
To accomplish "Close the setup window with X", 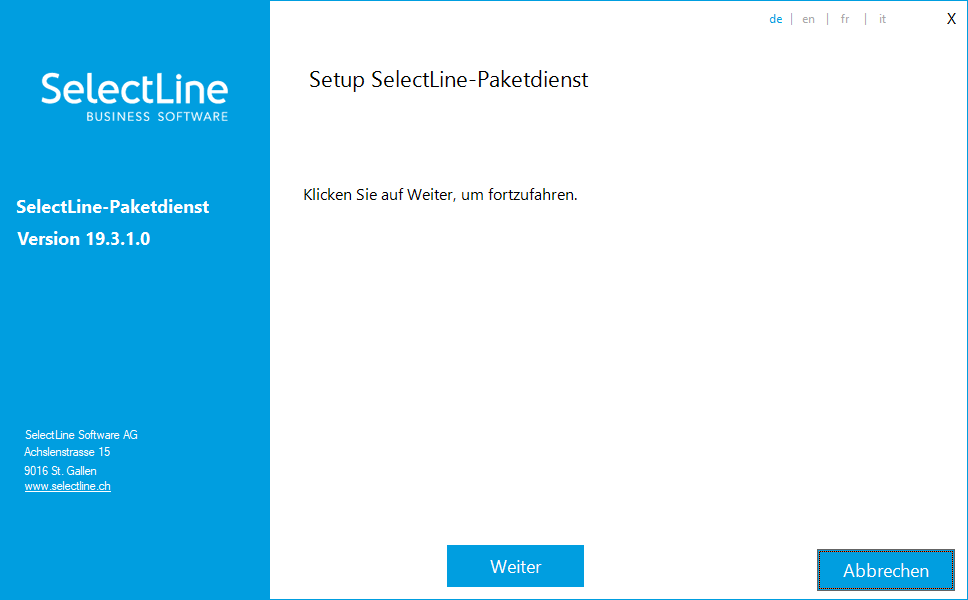I will pos(951,19).
